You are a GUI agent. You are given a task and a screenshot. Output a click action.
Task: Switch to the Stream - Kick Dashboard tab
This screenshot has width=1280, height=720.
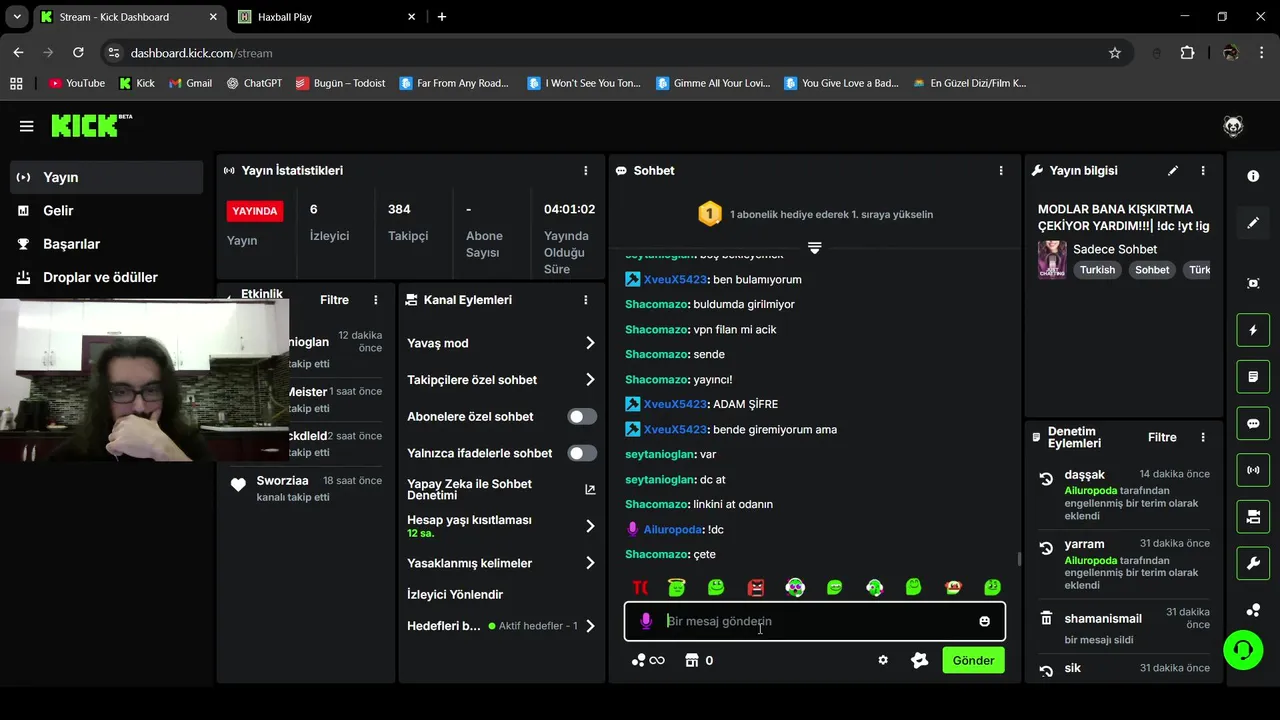(x=128, y=17)
